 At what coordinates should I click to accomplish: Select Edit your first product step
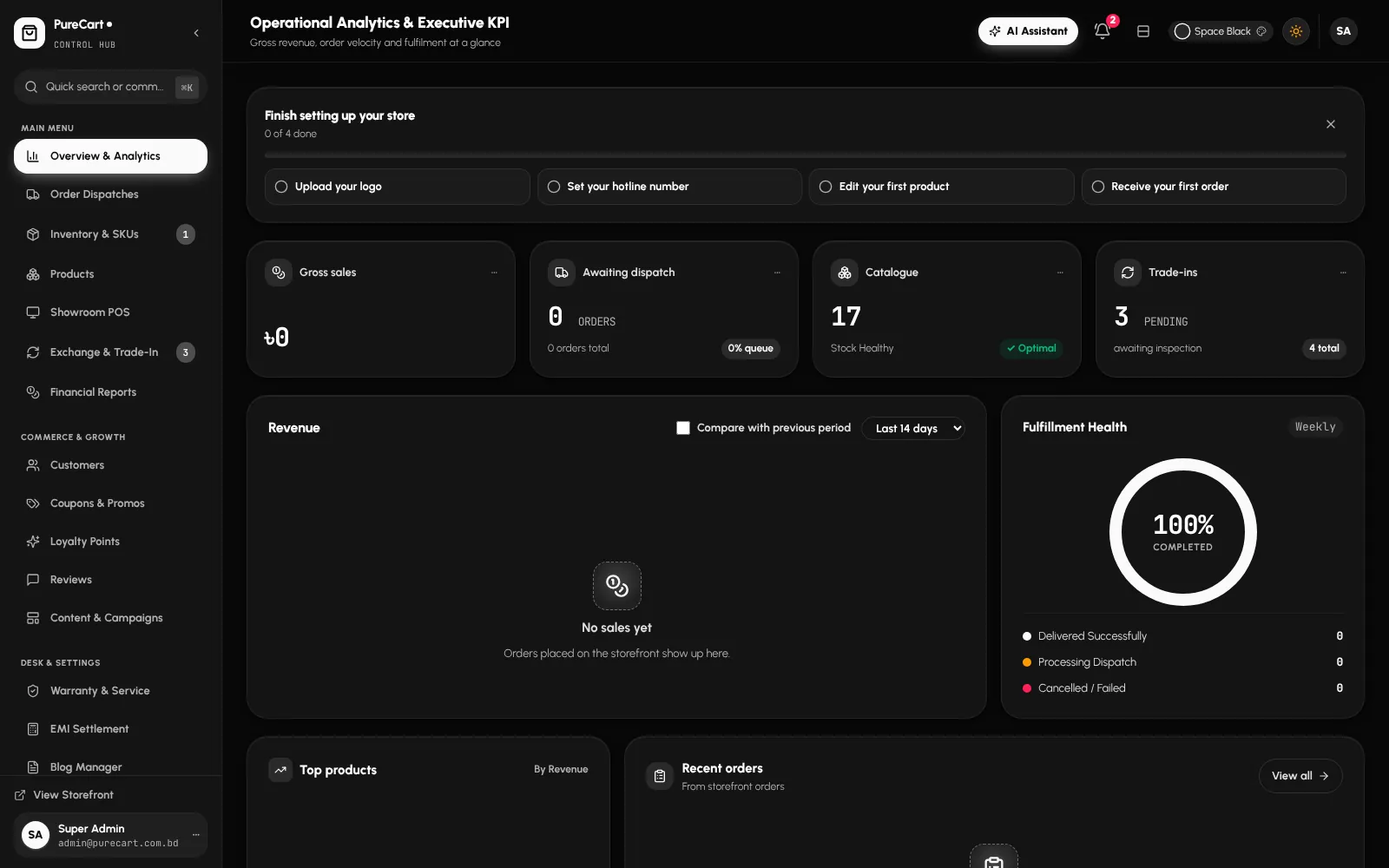[x=941, y=187]
